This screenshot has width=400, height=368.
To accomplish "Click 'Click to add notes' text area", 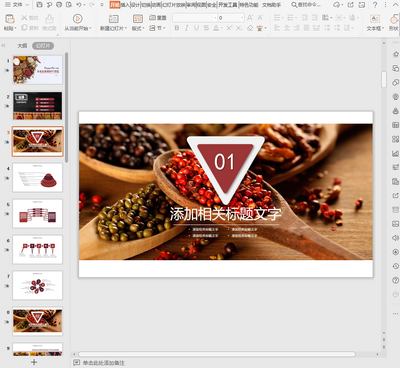I will click(x=103, y=363).
